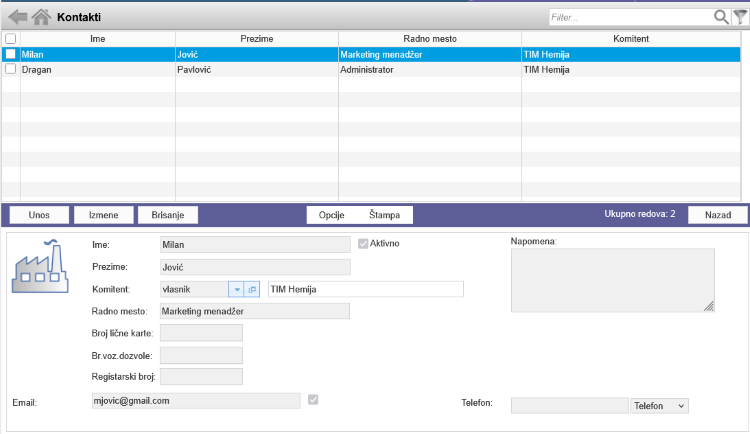The height and width of the screenshot is (434, 750).
Task: Expand the Komitent vlasnik dropdown arrow
Action: (x=237, y=289)
